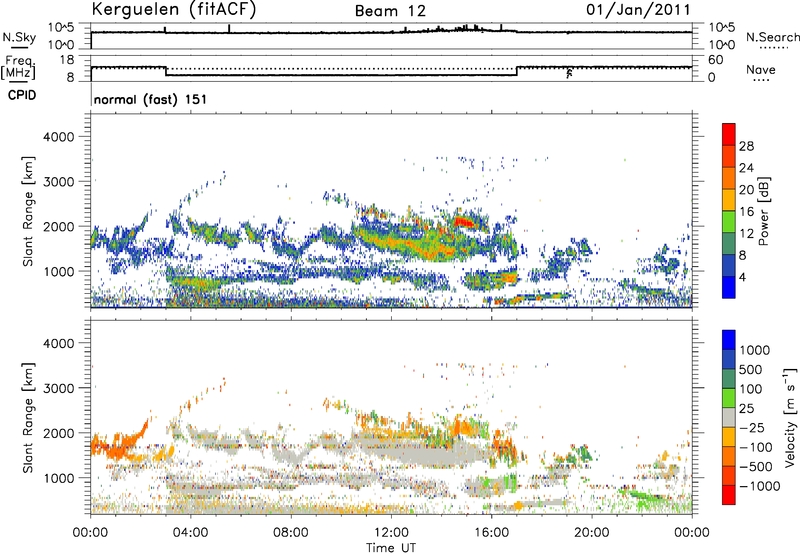Click power panel 'Slant Range [km]' label
This screenshot has height=554, width=800.
28,211
